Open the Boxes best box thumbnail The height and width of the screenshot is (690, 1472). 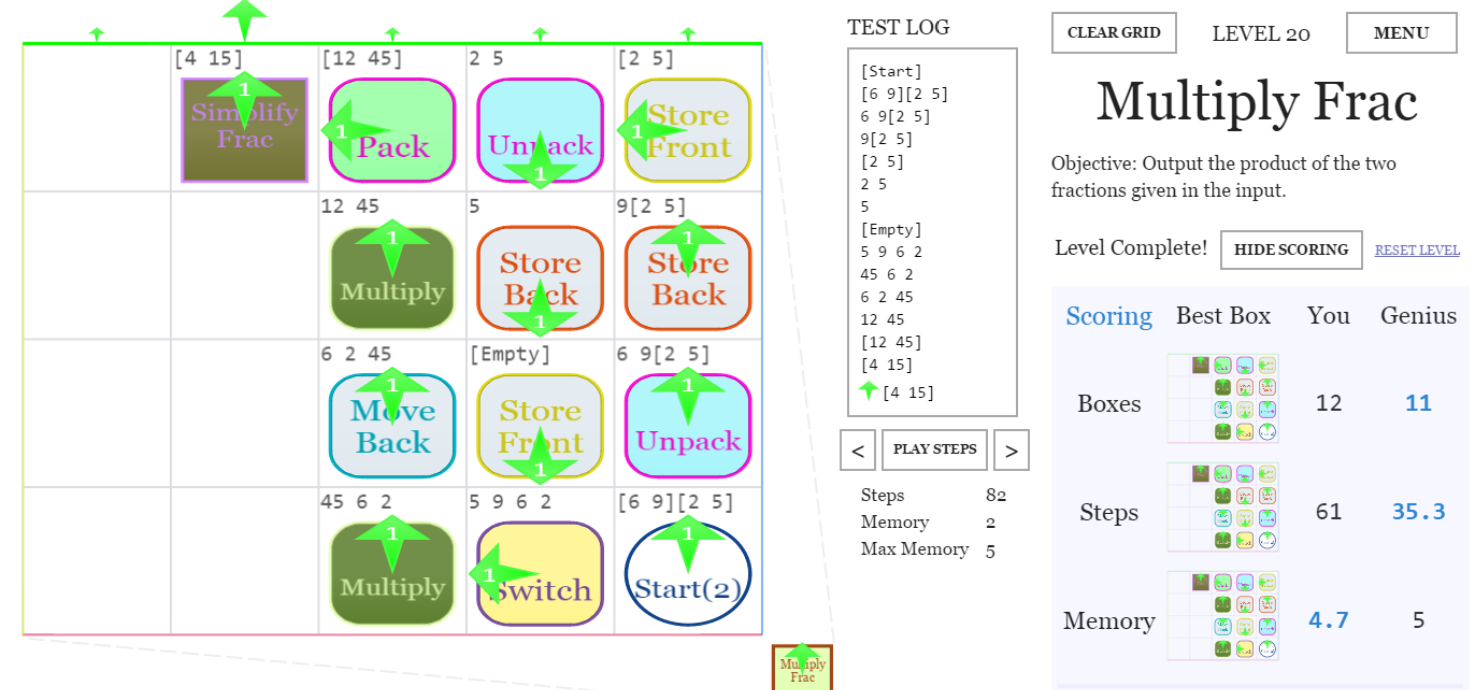(1223, 398)
